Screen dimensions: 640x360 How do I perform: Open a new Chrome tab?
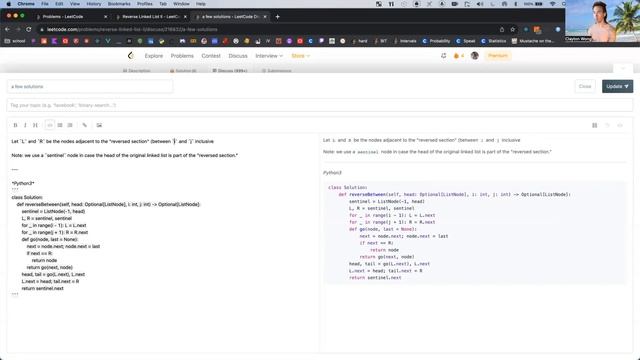point(278,17)
